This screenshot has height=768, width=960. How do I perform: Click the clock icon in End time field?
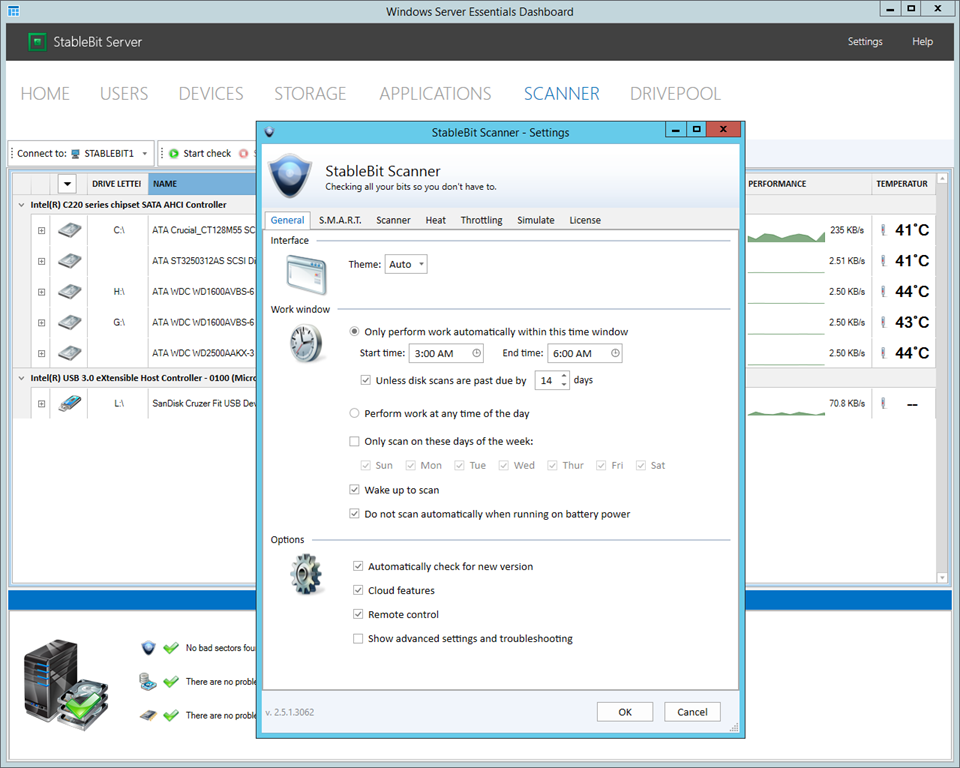click(615, 353)
